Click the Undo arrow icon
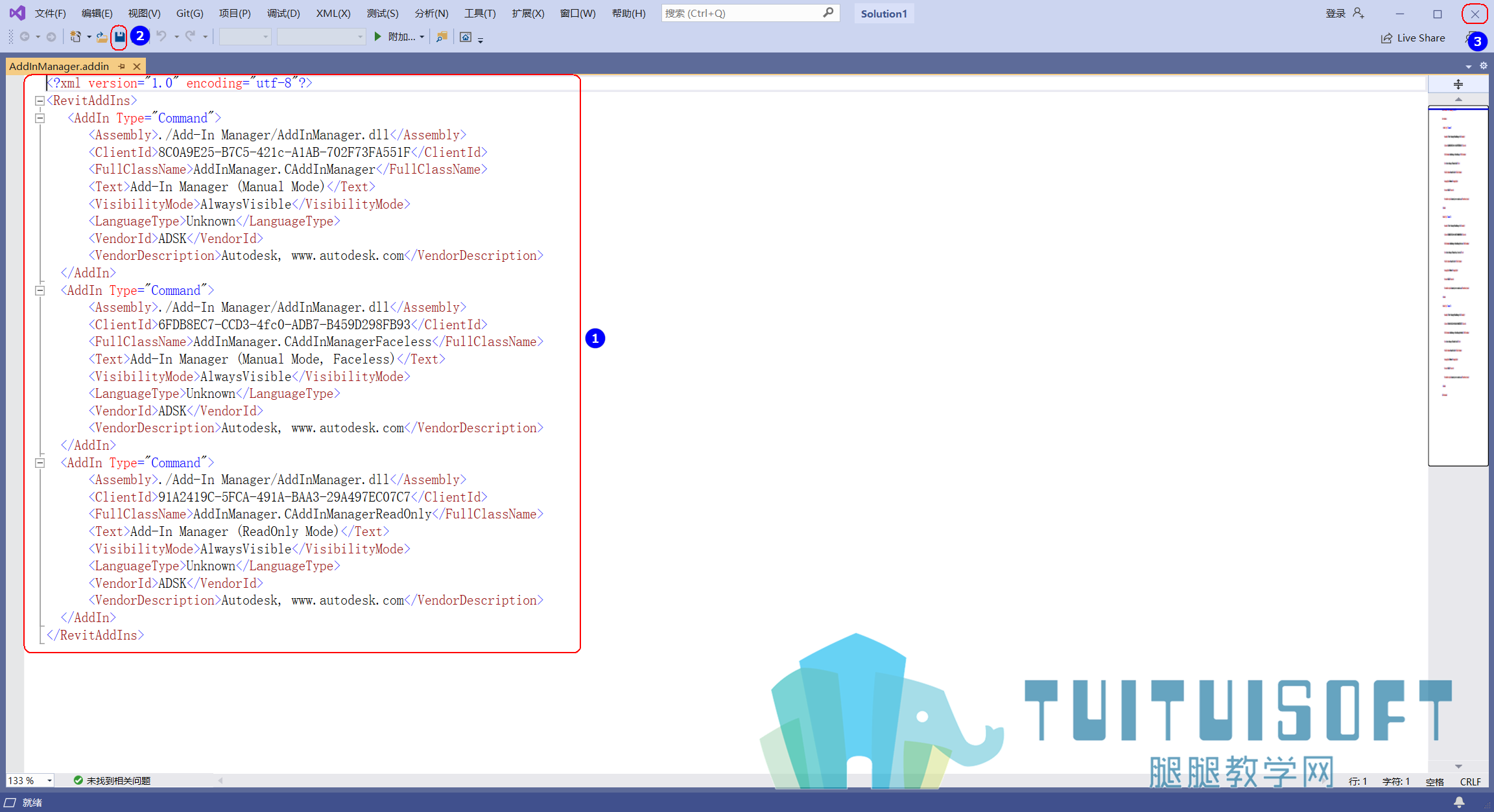 pyautogui.click(x=161, y=36)
